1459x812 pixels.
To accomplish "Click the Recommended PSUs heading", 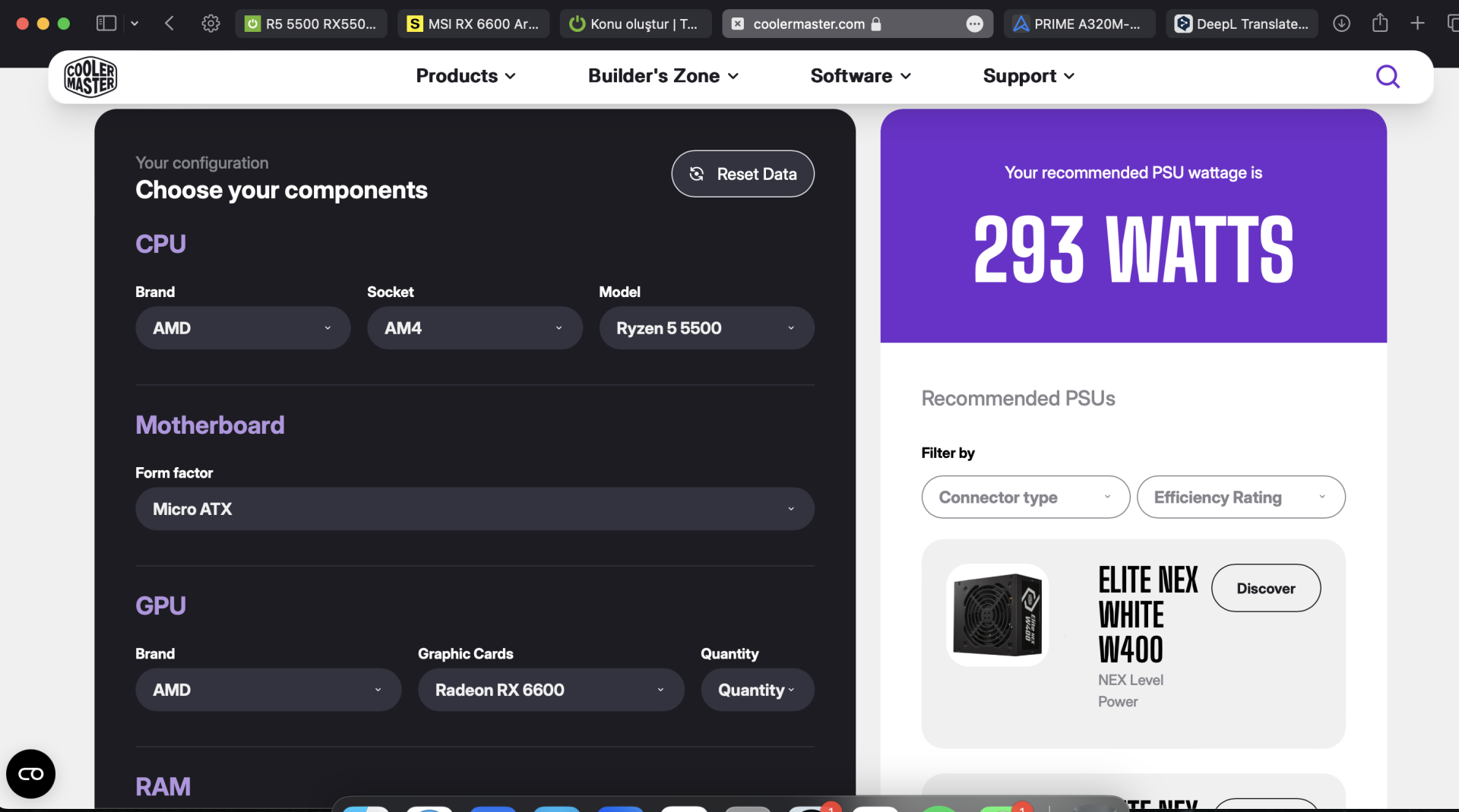I will pyautogui.click(x=1018, y=399).
